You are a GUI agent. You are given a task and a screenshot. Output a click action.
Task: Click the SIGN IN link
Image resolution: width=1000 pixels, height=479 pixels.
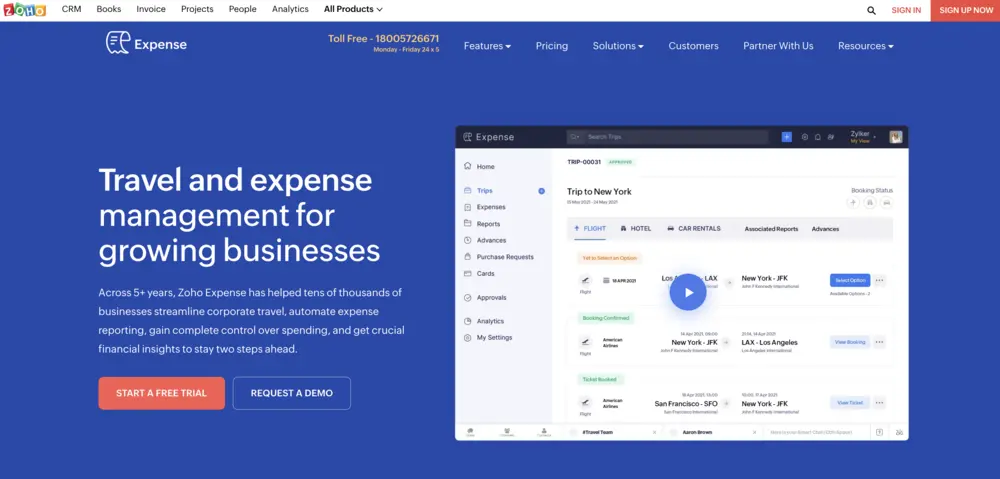click(906, 10)
